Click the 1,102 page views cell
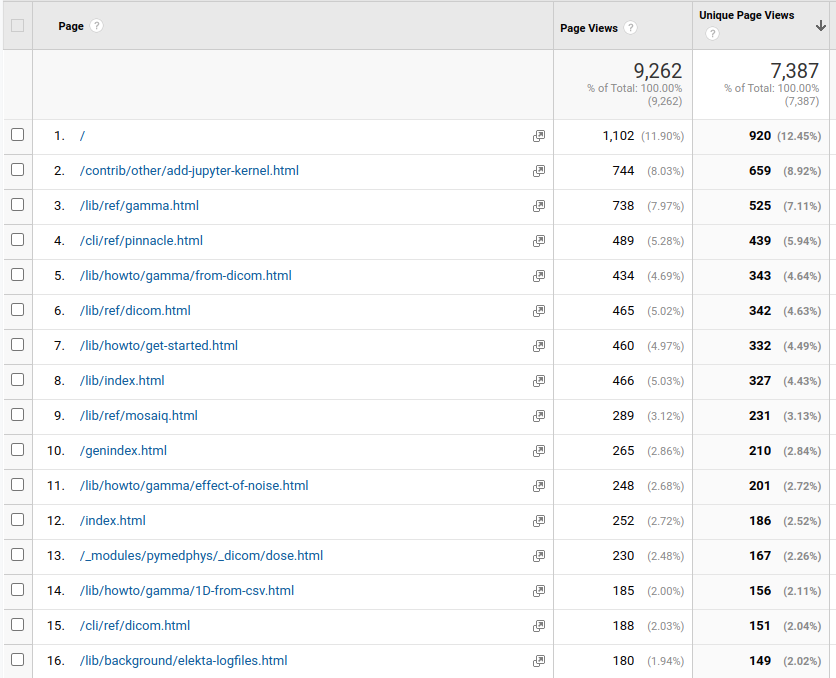The width and height of the screenshot is (836, 678). click(618, 136)
